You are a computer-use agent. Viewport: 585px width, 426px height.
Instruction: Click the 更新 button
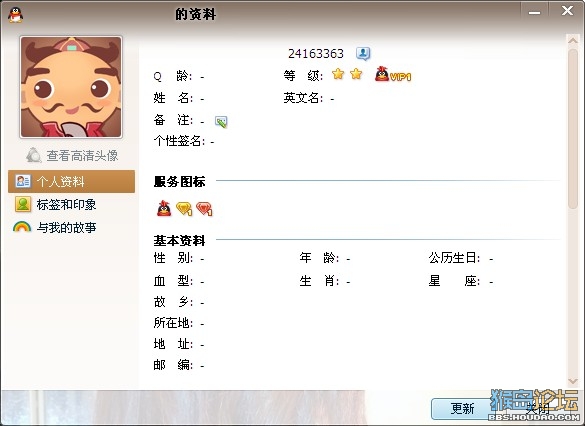[x=463, y=409]
